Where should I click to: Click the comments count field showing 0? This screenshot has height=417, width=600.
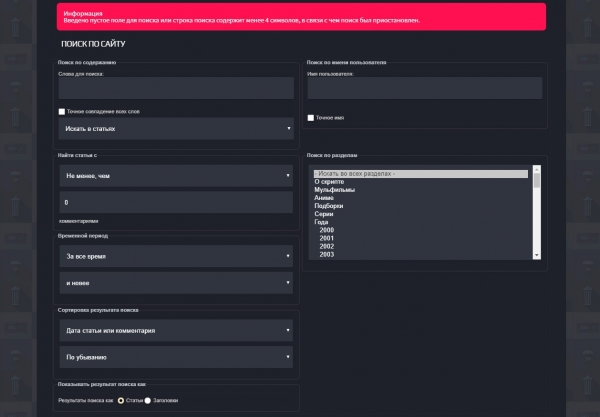click(176, 202)
